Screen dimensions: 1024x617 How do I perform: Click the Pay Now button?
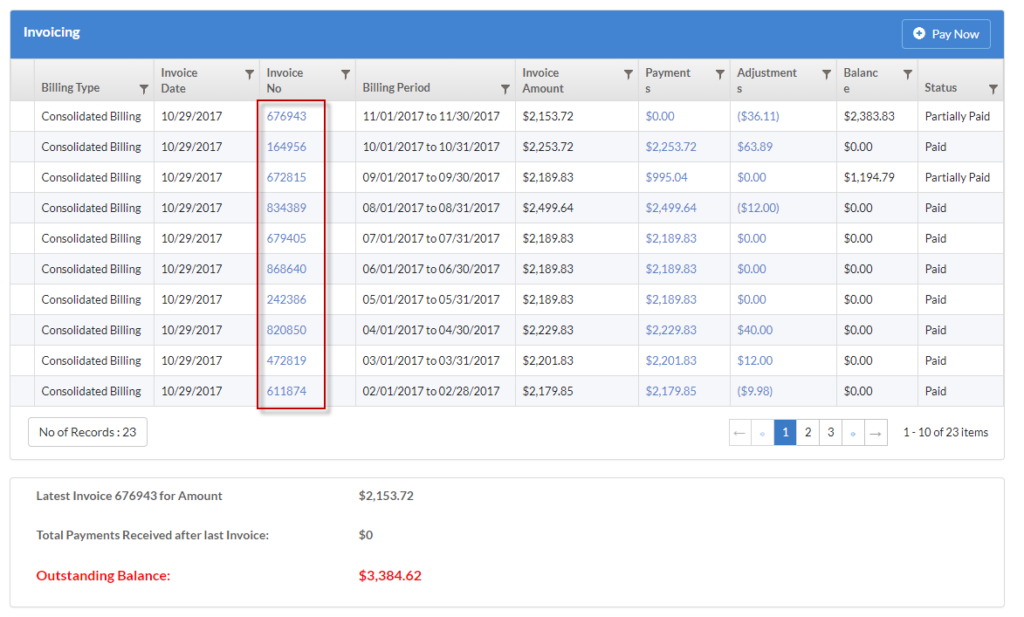pos(946,33)
